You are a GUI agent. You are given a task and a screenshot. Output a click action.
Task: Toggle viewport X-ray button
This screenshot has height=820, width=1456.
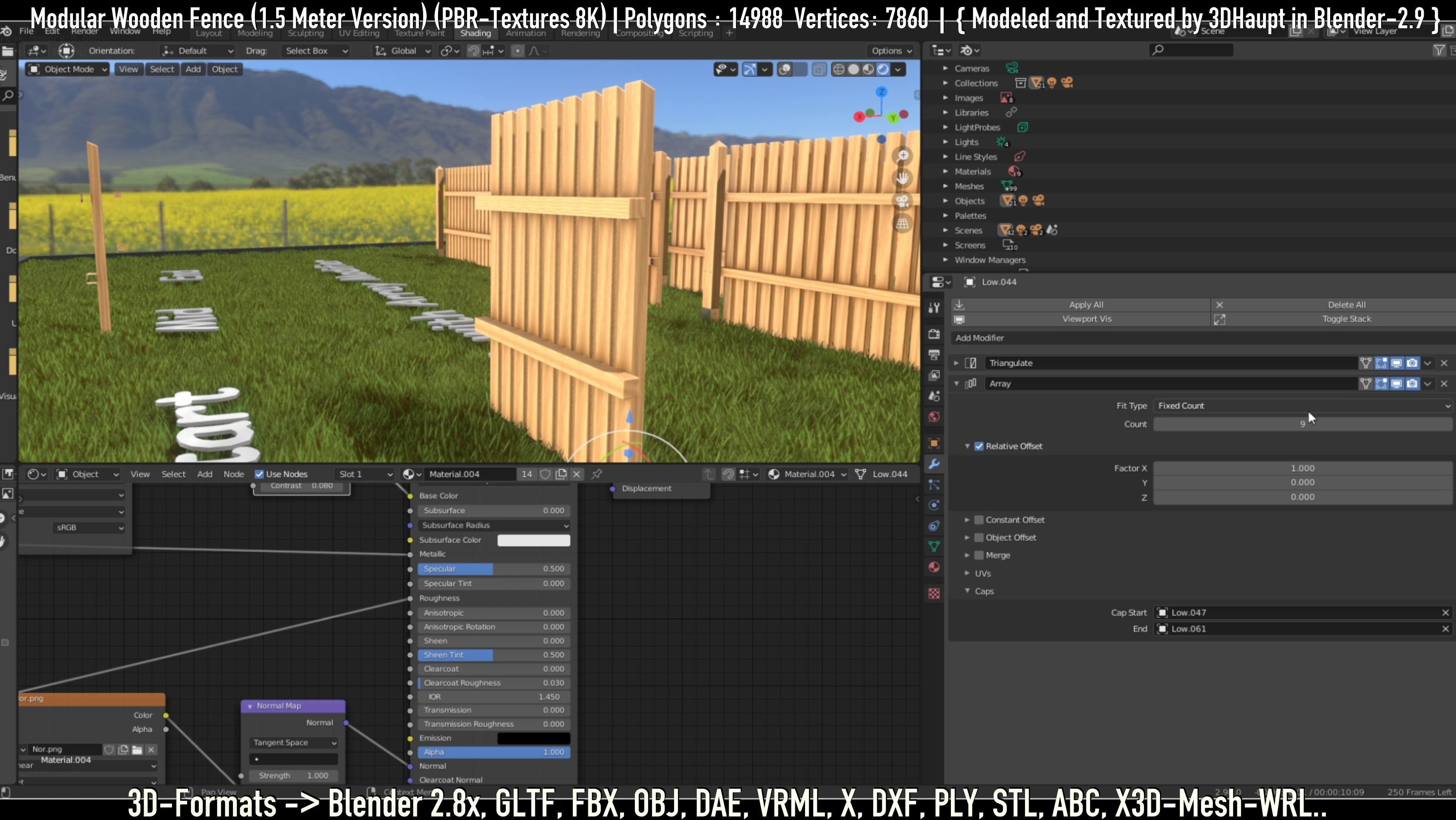tap(818, 69)
